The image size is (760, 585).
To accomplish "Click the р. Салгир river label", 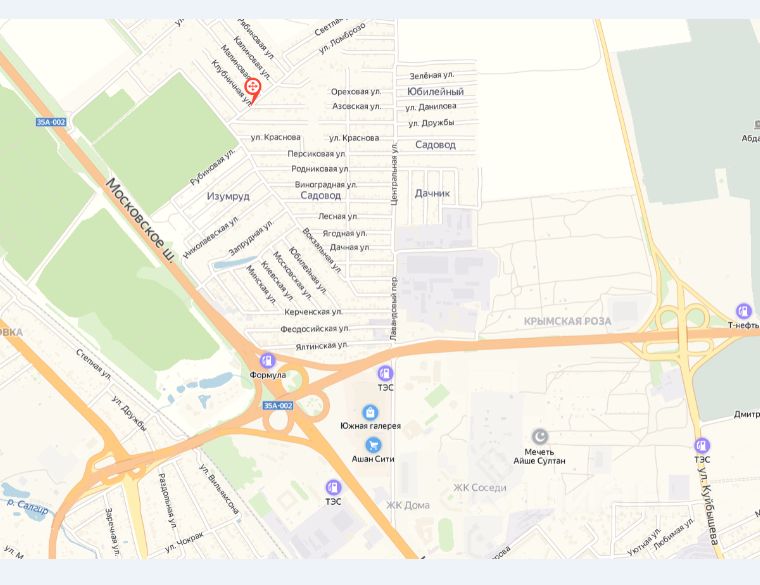I will [x=28, y=506].
